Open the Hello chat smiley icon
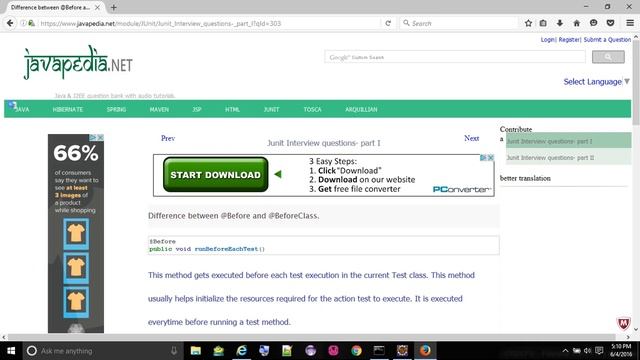Viewport: 640px width, 360px height. 593,23
